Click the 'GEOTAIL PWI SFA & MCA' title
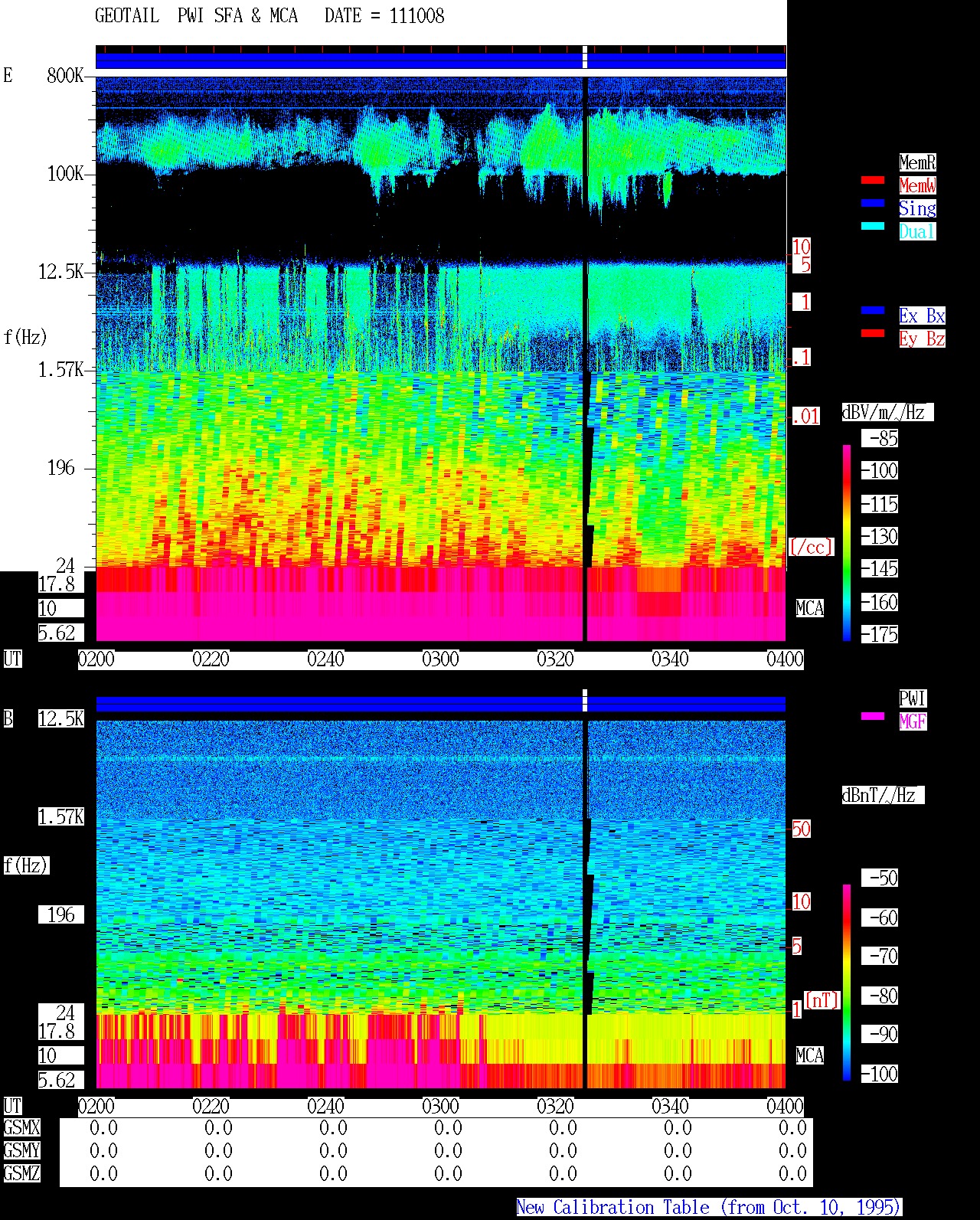The height and width of the screenshot is (1220, 980). (196, 16)
